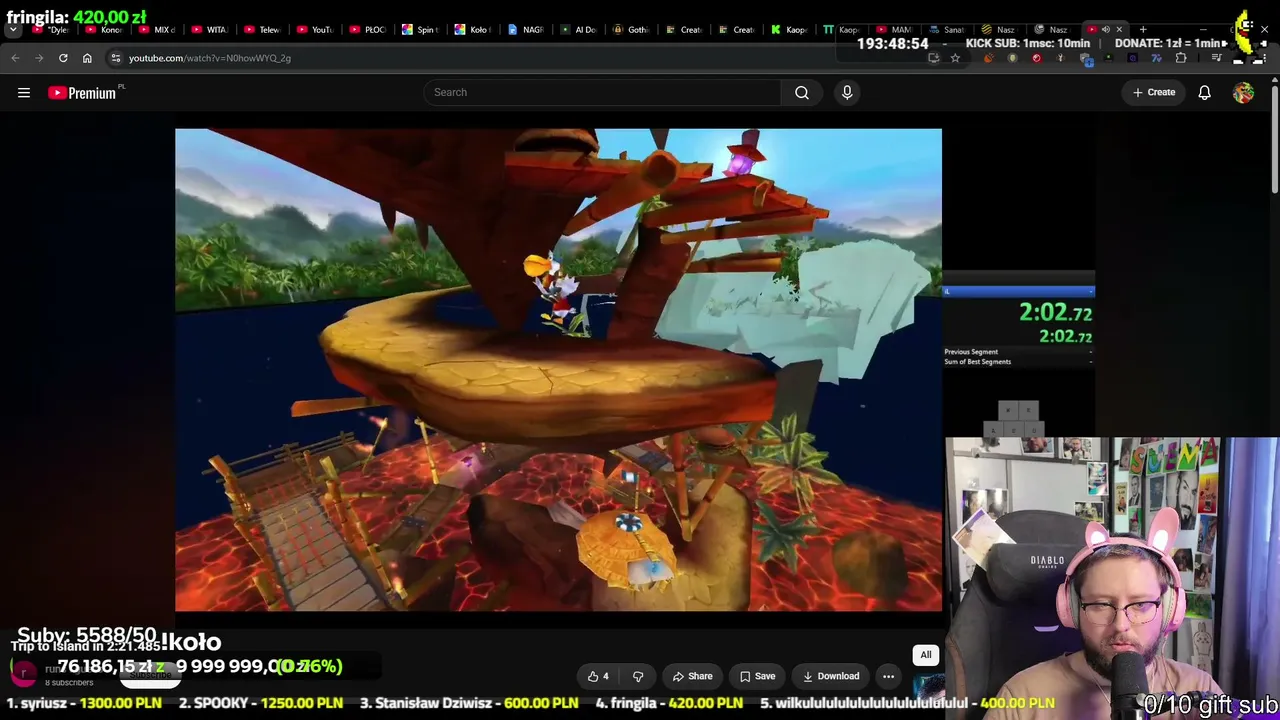This screenshot has width=1280, height=720.
Task: Bookmark this page with the star
Action: point(955,58)
